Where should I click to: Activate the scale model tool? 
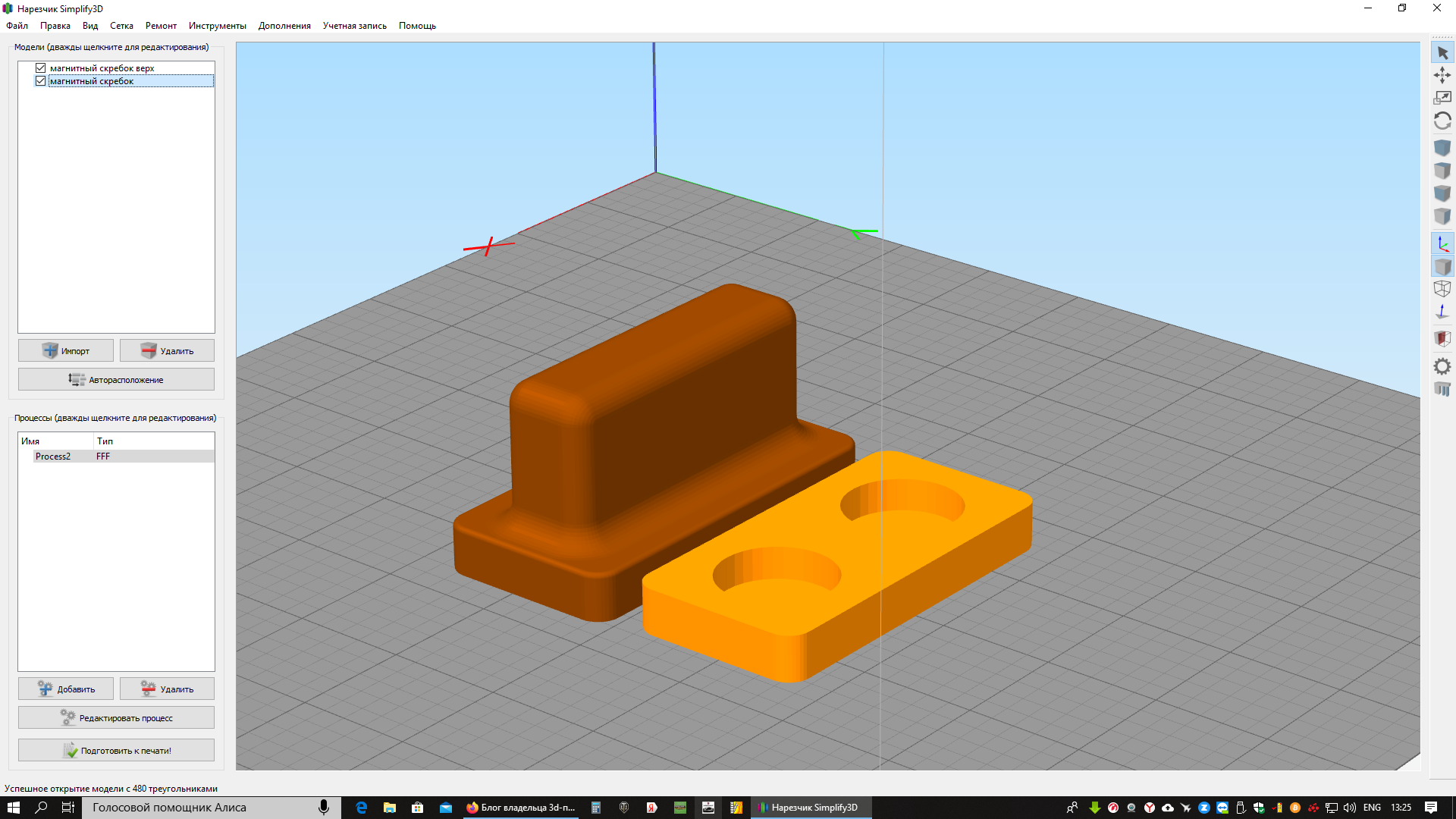[1442, 98]
